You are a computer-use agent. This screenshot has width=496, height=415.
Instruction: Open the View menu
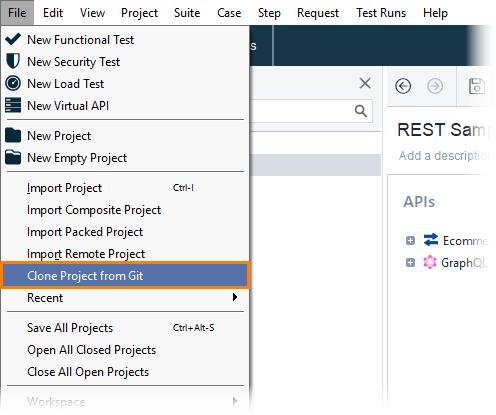[92, 13]
